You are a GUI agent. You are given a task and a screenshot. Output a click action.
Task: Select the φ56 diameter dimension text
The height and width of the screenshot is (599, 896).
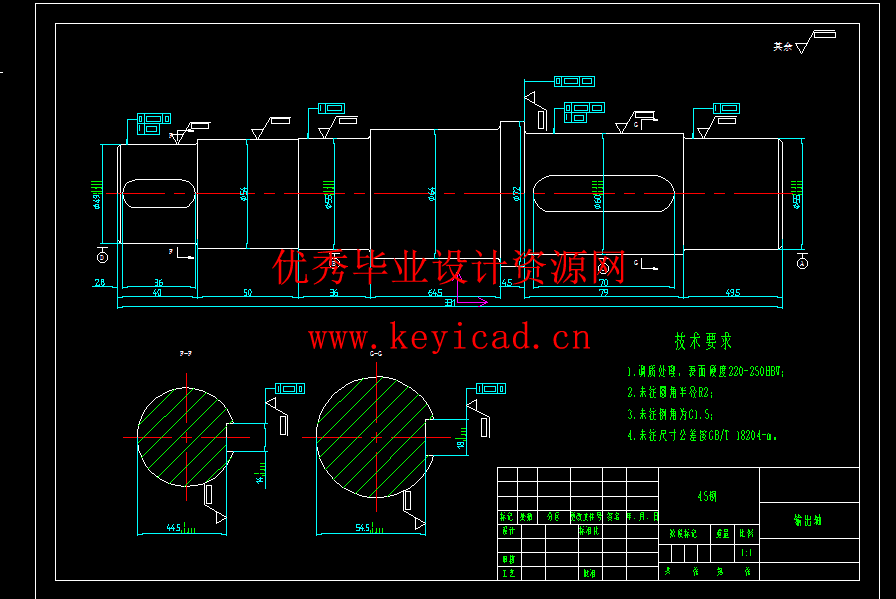click(x=244, y=193)
